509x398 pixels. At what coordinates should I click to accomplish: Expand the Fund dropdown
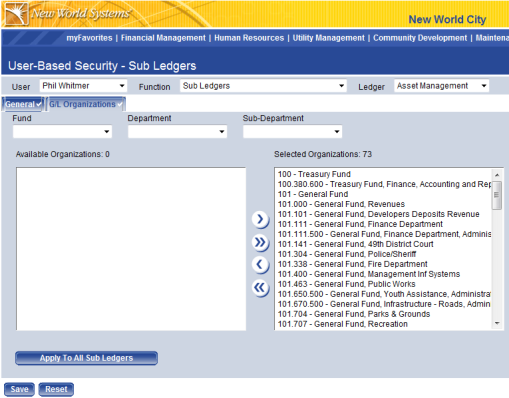(x=62, y=132)
